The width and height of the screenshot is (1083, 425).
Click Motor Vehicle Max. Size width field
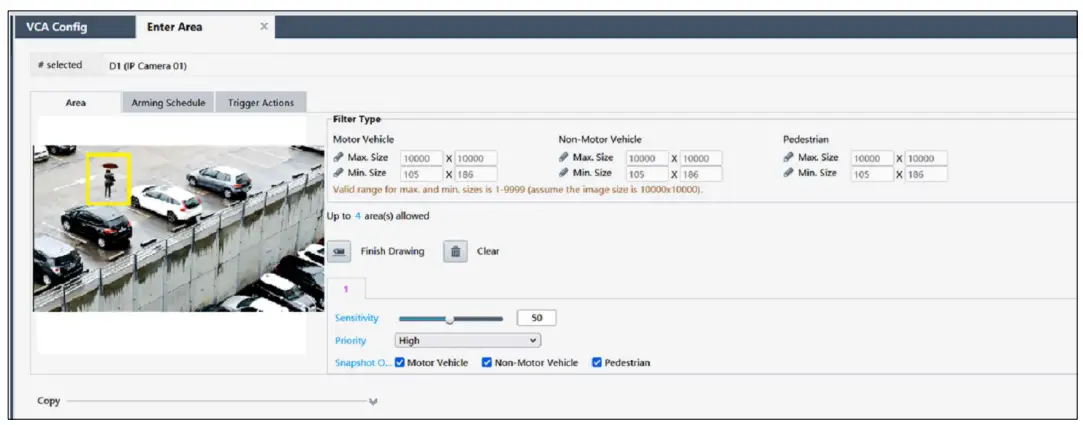(422, 158)
